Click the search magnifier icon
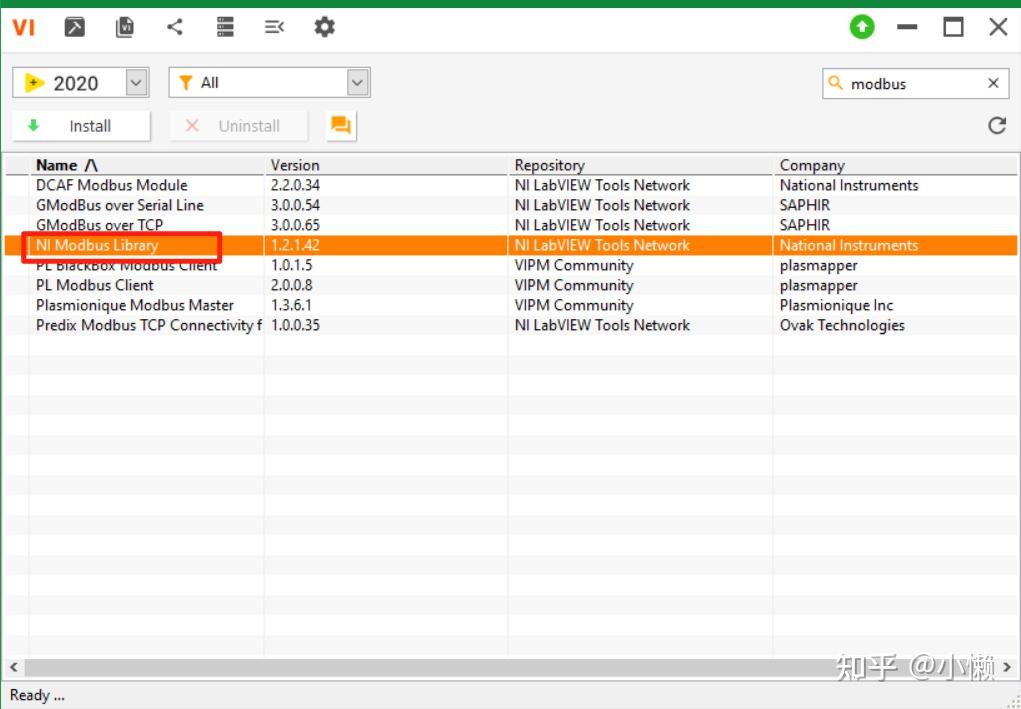Image resolution: width=1021 pixels, height=709 pixels. pyautogui.click(x=835, y=83)
